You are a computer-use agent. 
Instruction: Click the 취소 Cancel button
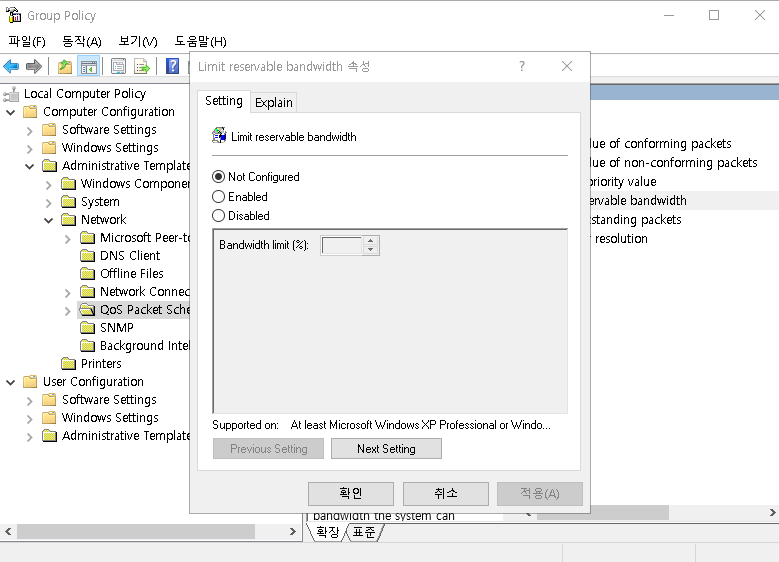click(446, 493)
